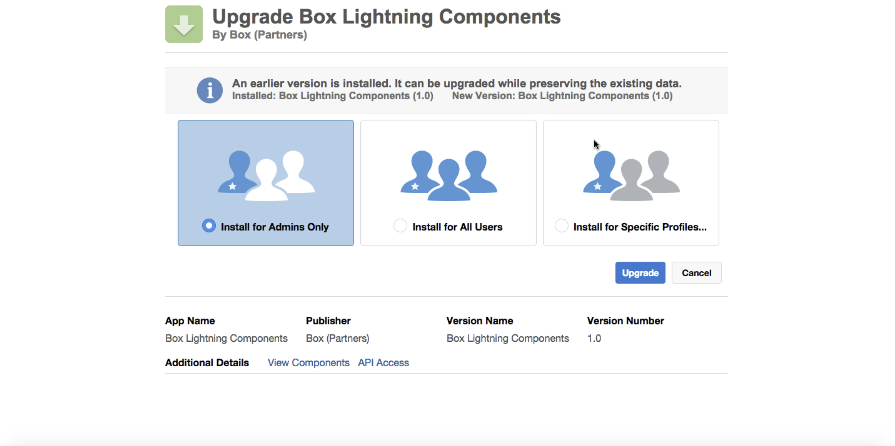Click the Upgrade Box Lightning Components heading
The height and width of the screenshot is (446, 895).
click(x=386, y=17)
